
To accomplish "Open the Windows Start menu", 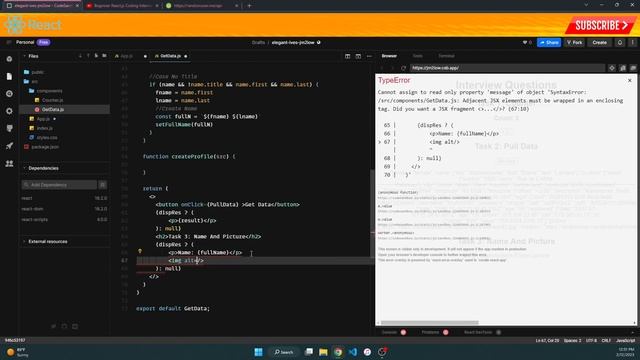I will pos(258,352).
